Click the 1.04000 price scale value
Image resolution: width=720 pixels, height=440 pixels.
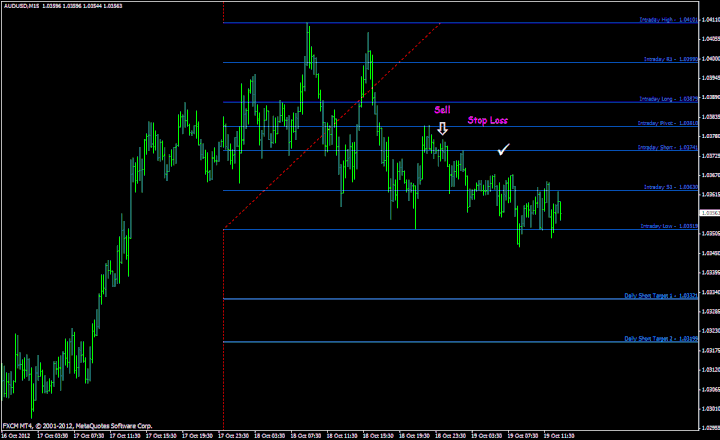[x=711, y=58]
